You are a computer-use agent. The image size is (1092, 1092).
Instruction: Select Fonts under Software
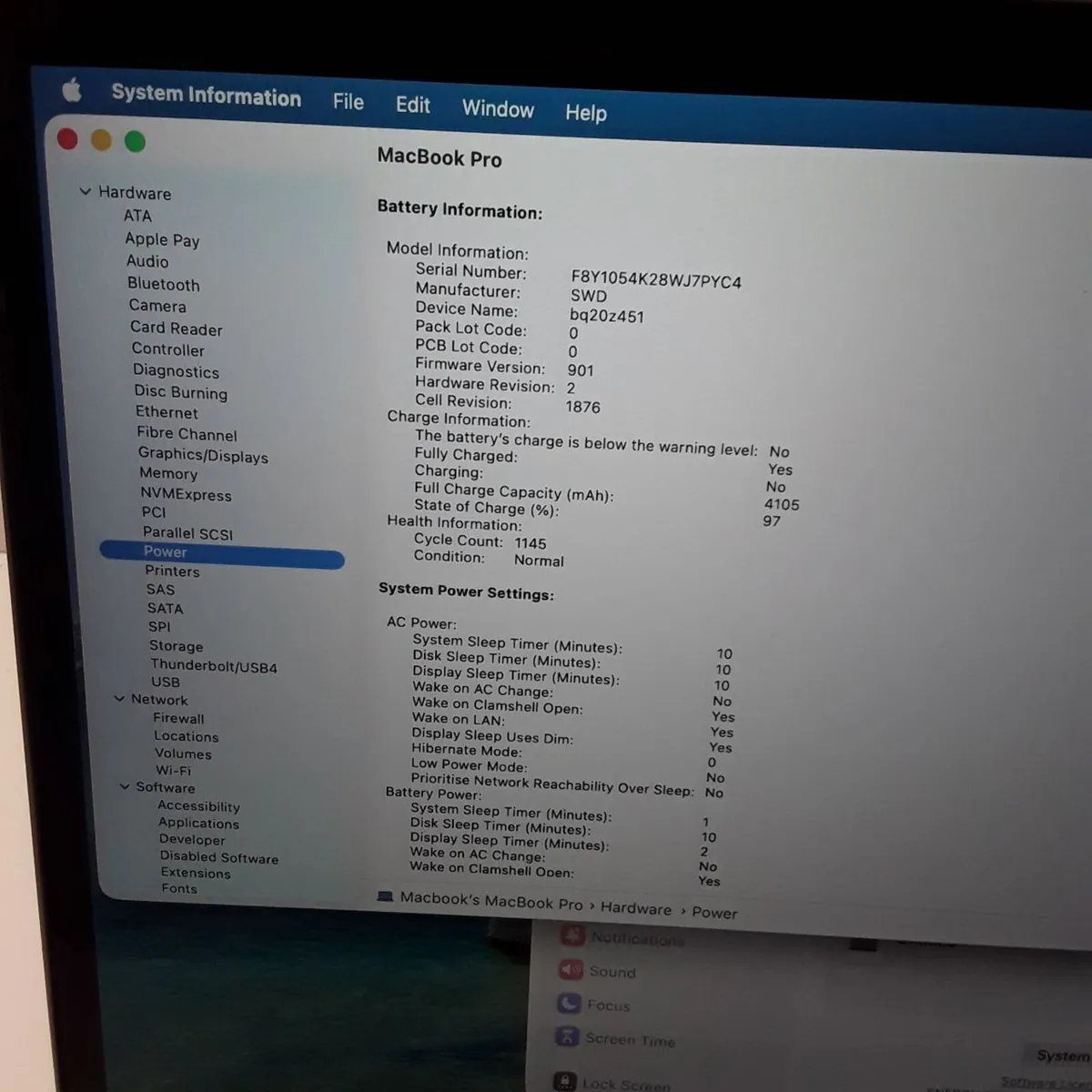tap(179, 888)
